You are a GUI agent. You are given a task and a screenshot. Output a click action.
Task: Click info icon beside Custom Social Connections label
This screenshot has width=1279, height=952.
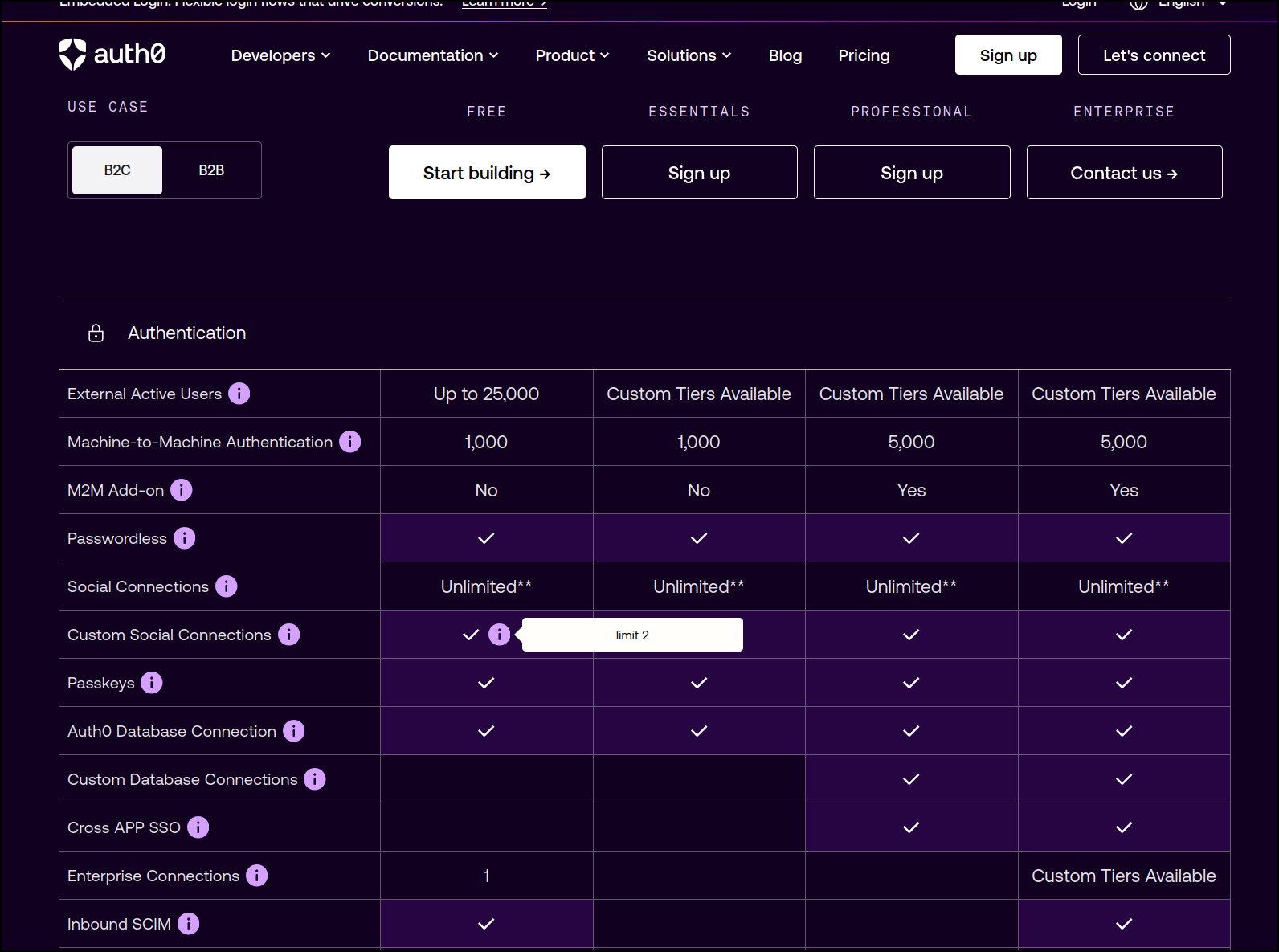[x=289, y=635]
